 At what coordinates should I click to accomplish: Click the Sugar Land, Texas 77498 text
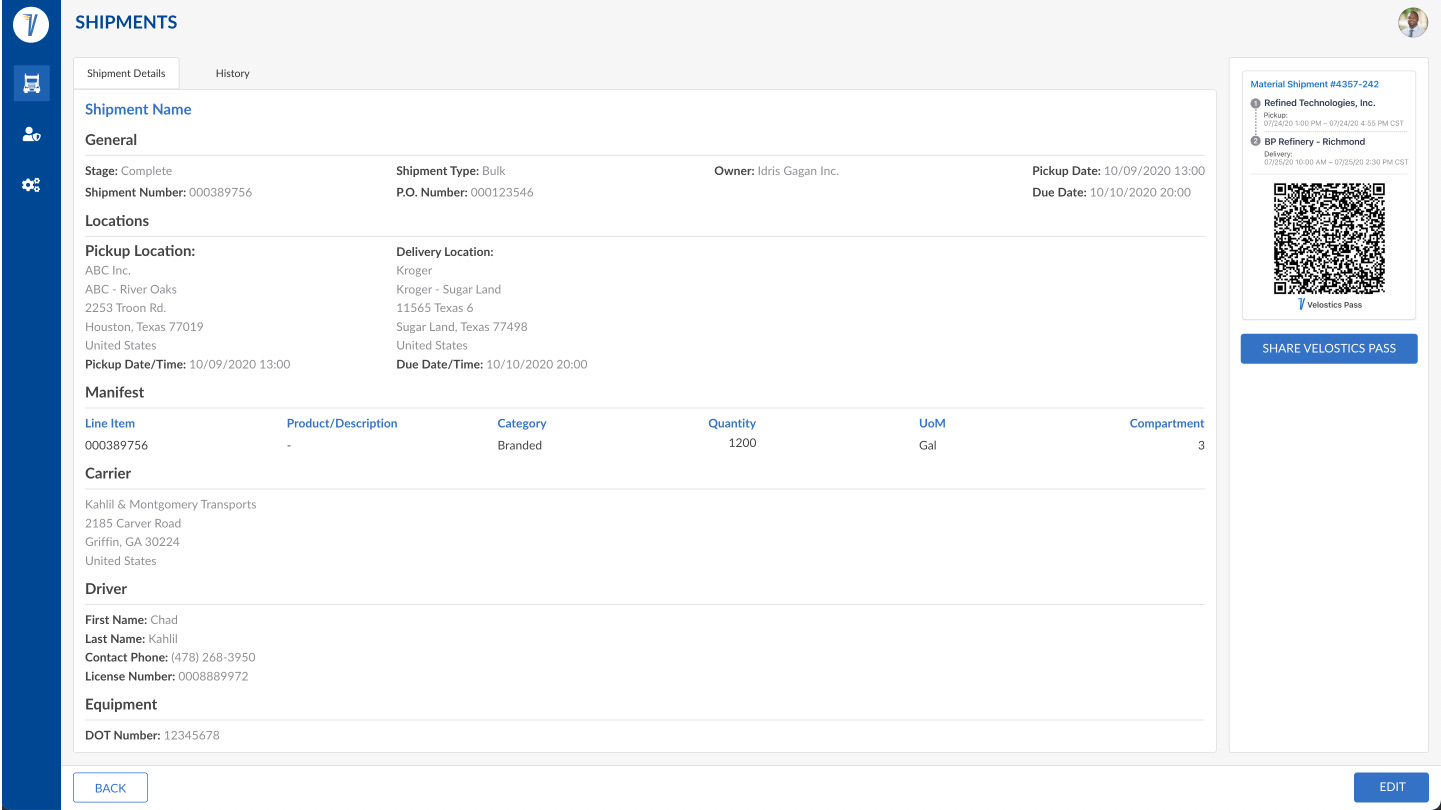pos(462,327)
